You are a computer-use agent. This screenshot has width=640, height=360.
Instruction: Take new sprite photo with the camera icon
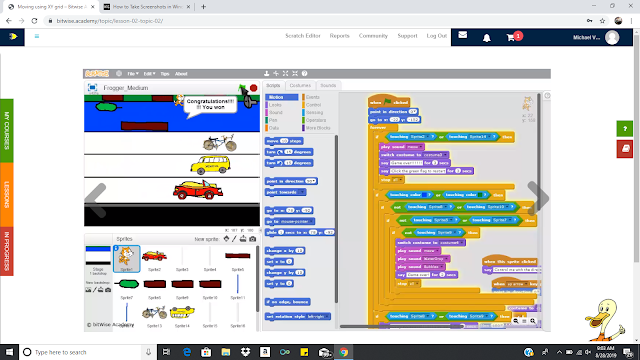tap(253, 239)
